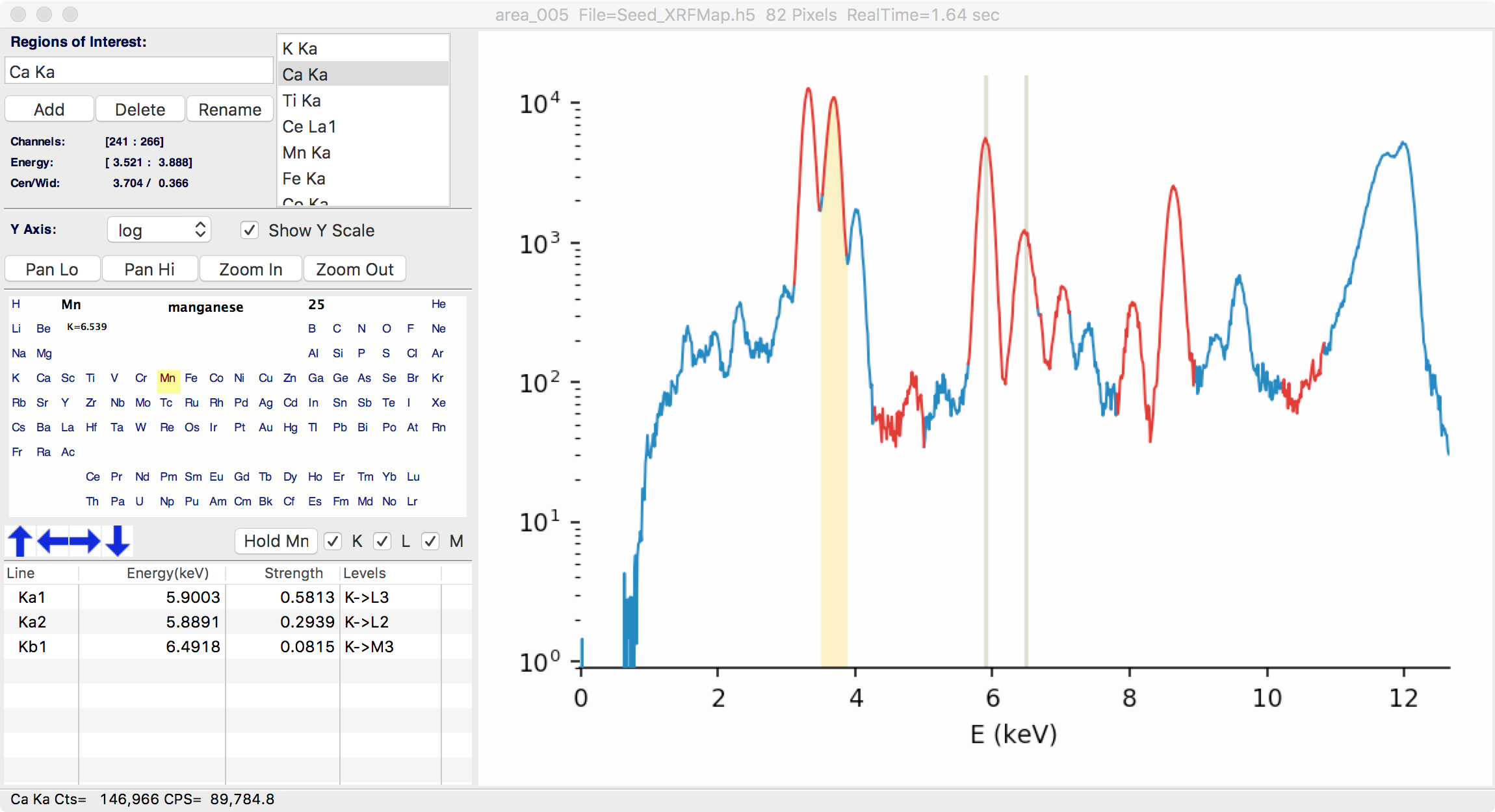
Task: Select Fe Ka region of interest
Action: pyautogui.click(x=304, y=179)
